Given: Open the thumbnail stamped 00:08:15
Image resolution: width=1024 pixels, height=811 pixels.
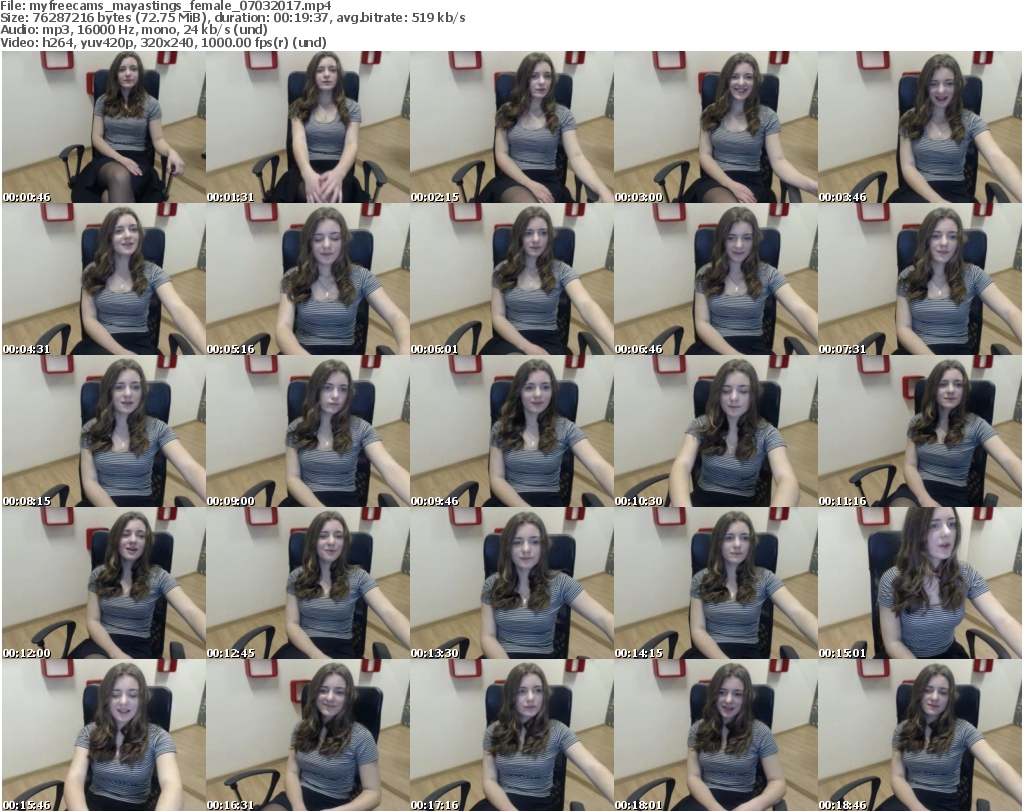Looking at the screenshot, I should tap(104, 431).
